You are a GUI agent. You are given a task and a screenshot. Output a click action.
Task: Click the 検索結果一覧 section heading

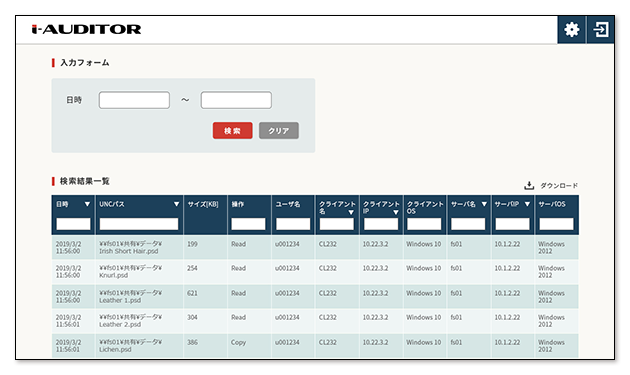pos(84,181)
